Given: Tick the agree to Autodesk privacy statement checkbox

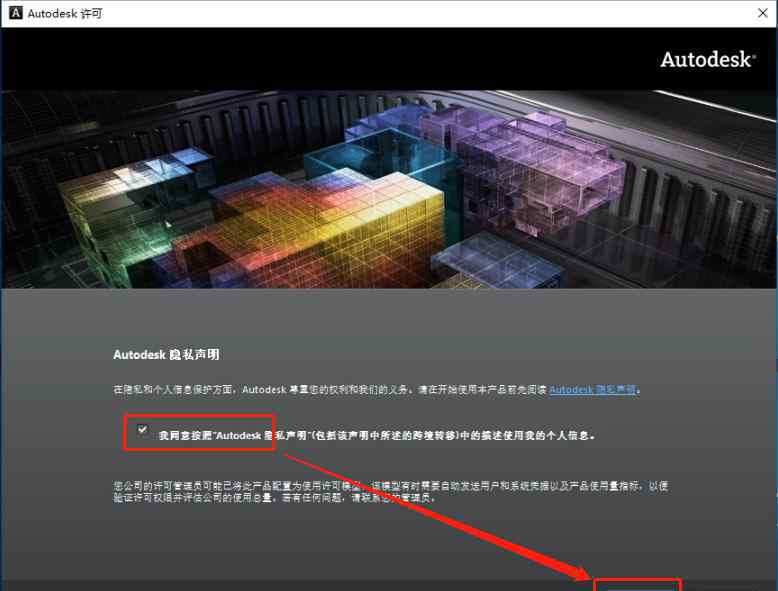Looking at the screenshot, I should tap(142, 429).
